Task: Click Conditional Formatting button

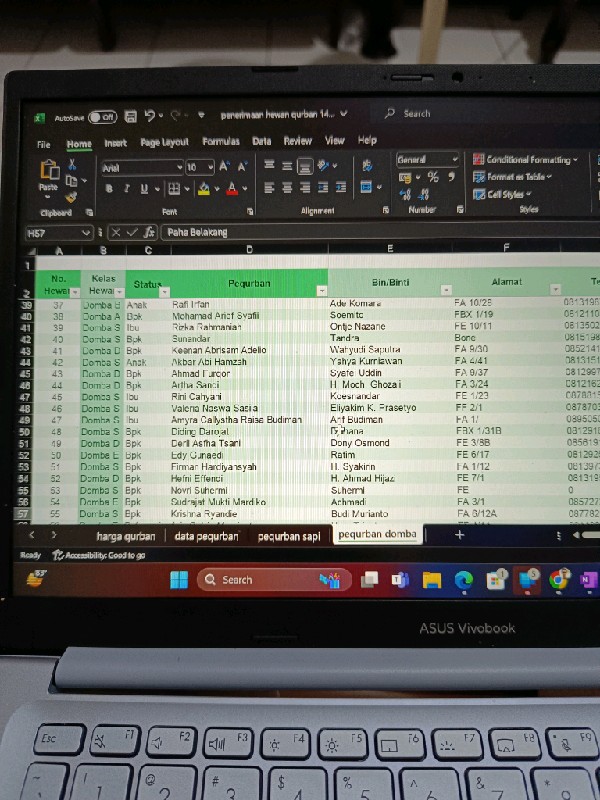Action: 524,160
